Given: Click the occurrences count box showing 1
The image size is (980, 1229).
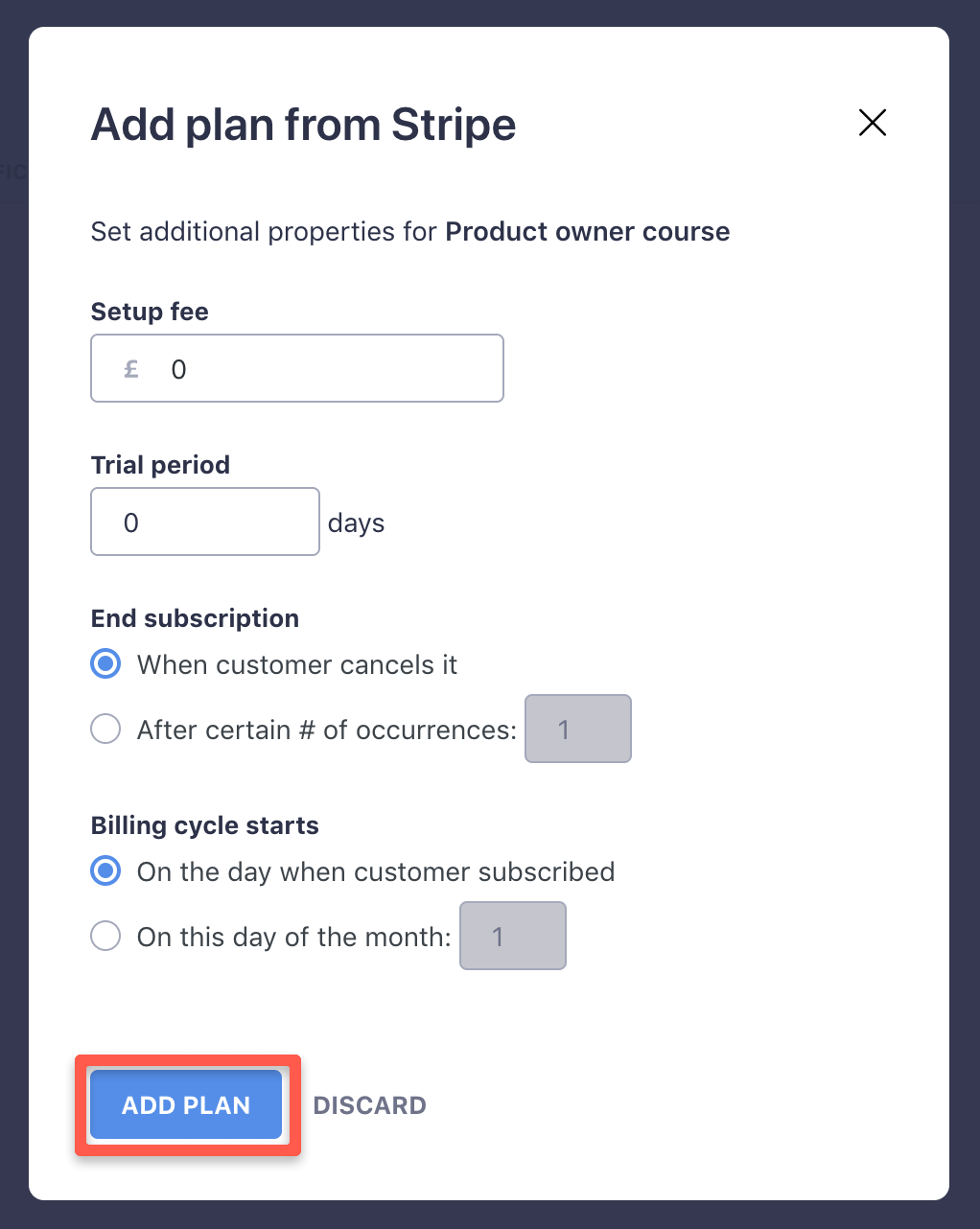Looking at the screenshot, I should pos(577,729).
